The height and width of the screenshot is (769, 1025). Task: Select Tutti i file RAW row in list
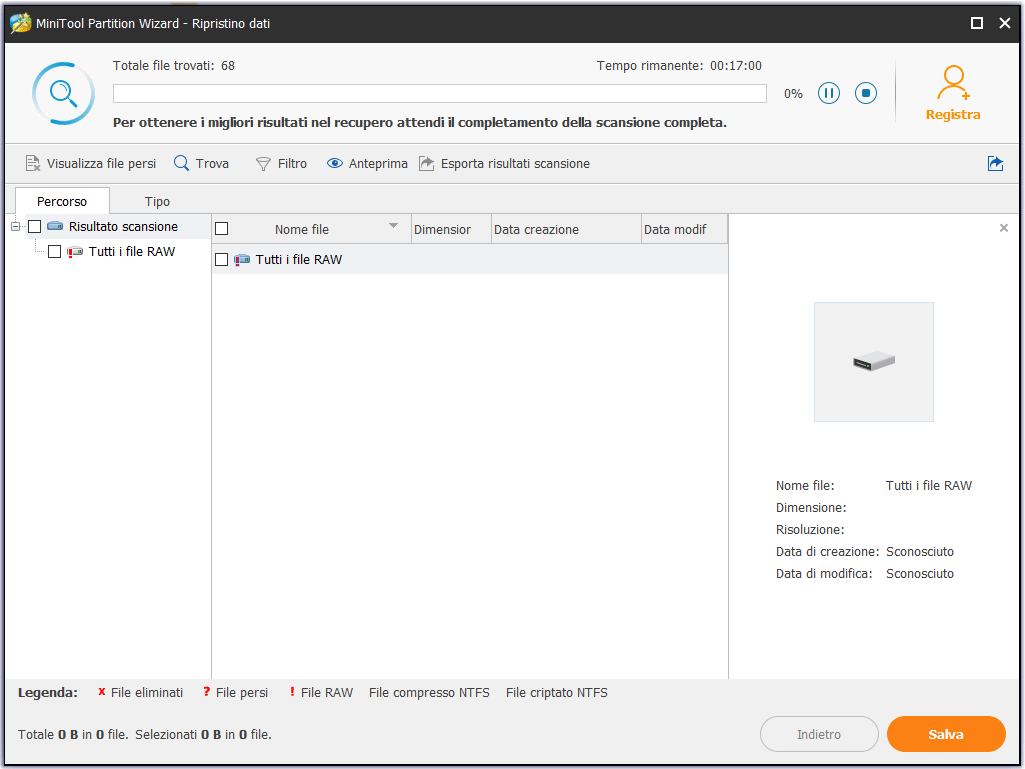tap(470, 260)
